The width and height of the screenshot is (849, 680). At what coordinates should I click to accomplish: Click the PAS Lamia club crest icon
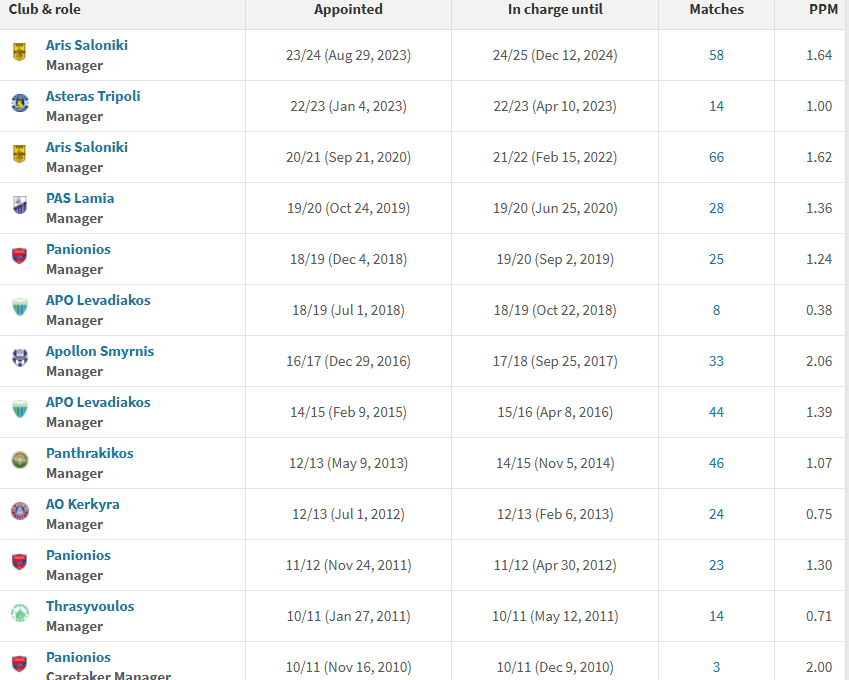(20, 205)
